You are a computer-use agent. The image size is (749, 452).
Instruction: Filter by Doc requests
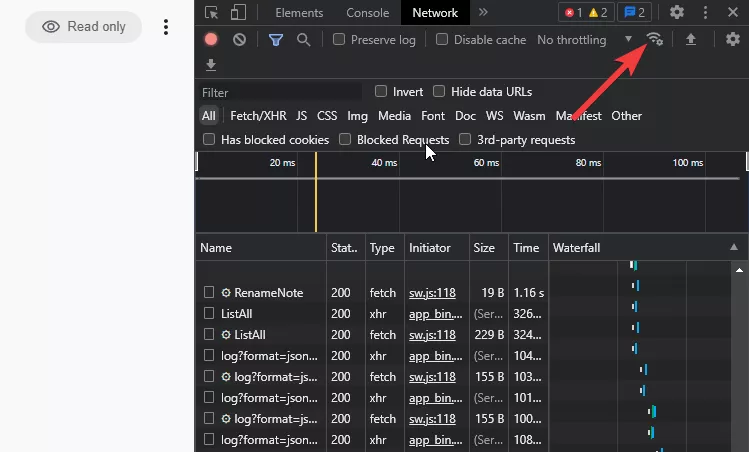[465, 116]
